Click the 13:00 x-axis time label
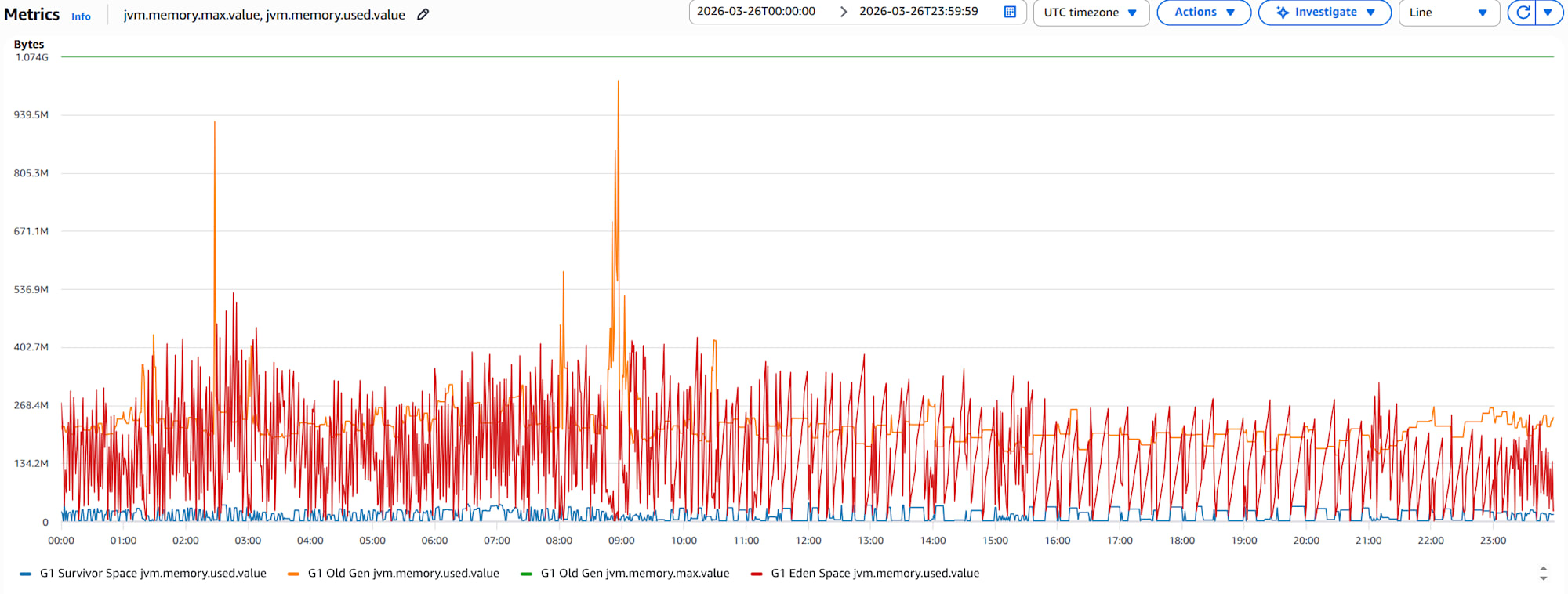The height and width of the screenshot is (594, 1568). coord(870,541)
